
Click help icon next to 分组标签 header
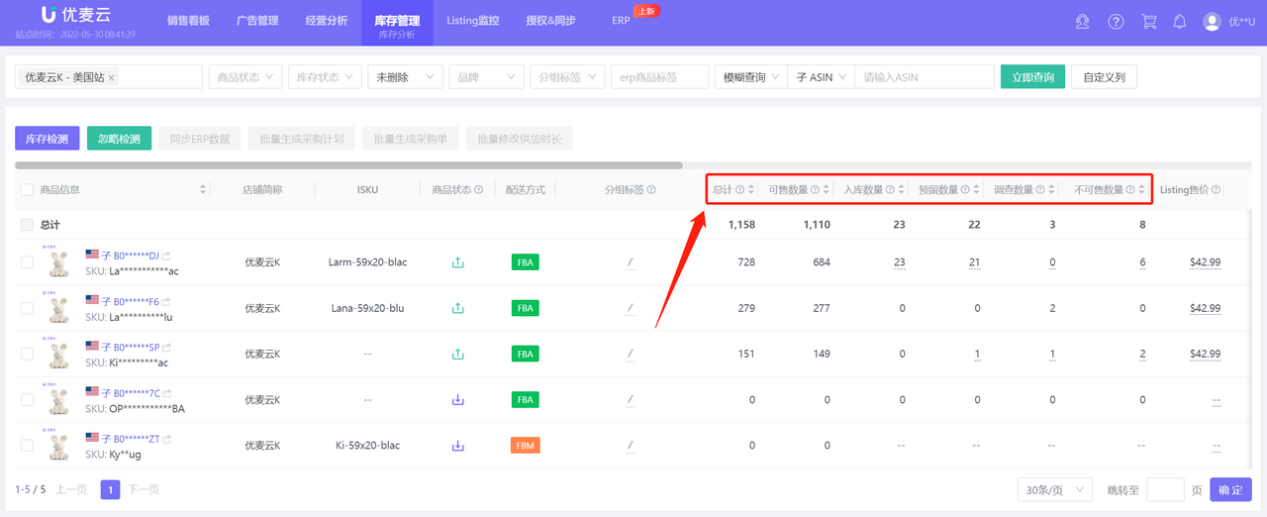click(x=651, y=189)
